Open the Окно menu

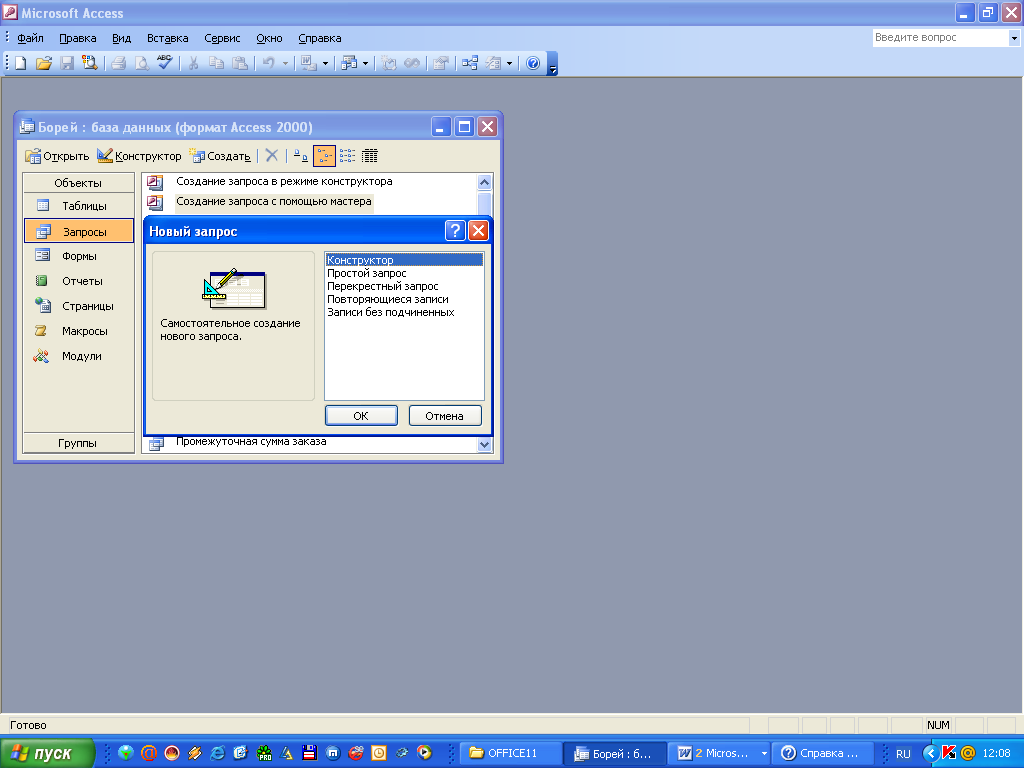tap(269, 38)
